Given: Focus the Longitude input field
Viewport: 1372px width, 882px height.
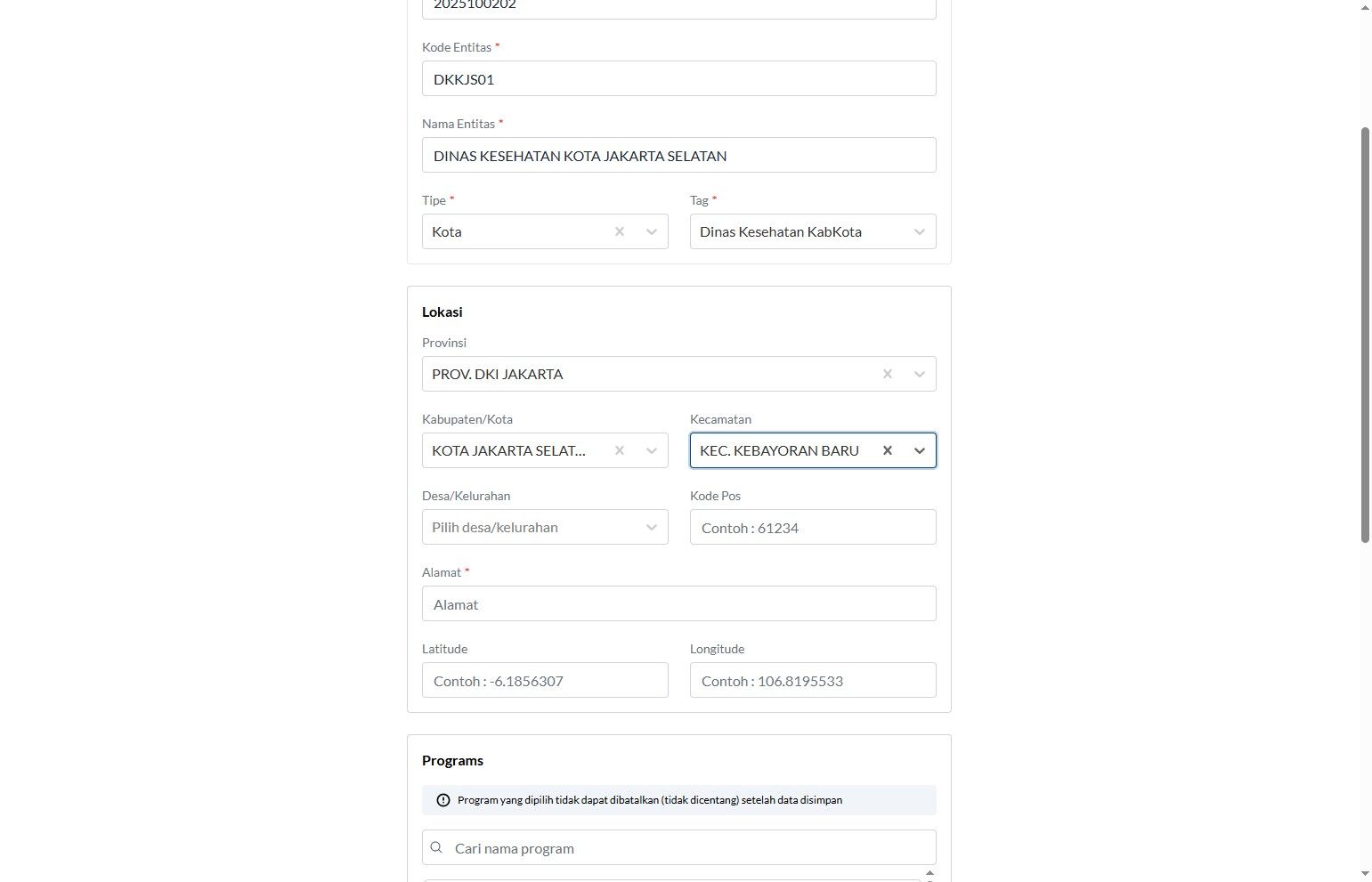Looking at the screenshot, I should point(813,680).
